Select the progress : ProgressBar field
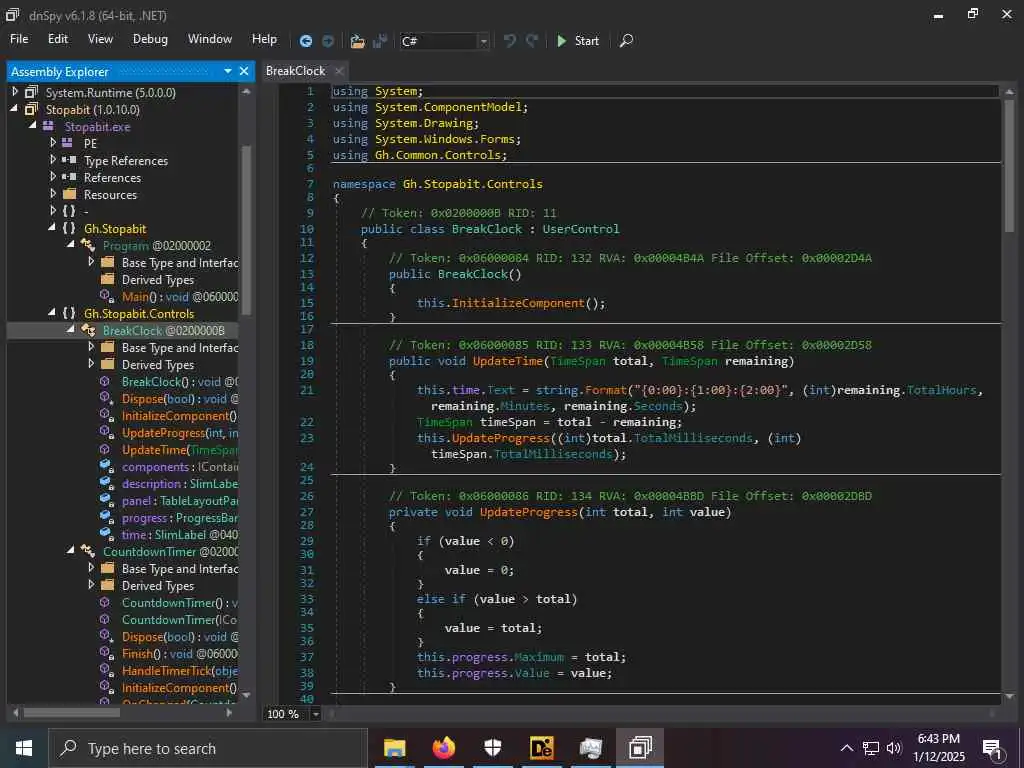Viewport: 1024px width, 768px height. tap(180, 518)
